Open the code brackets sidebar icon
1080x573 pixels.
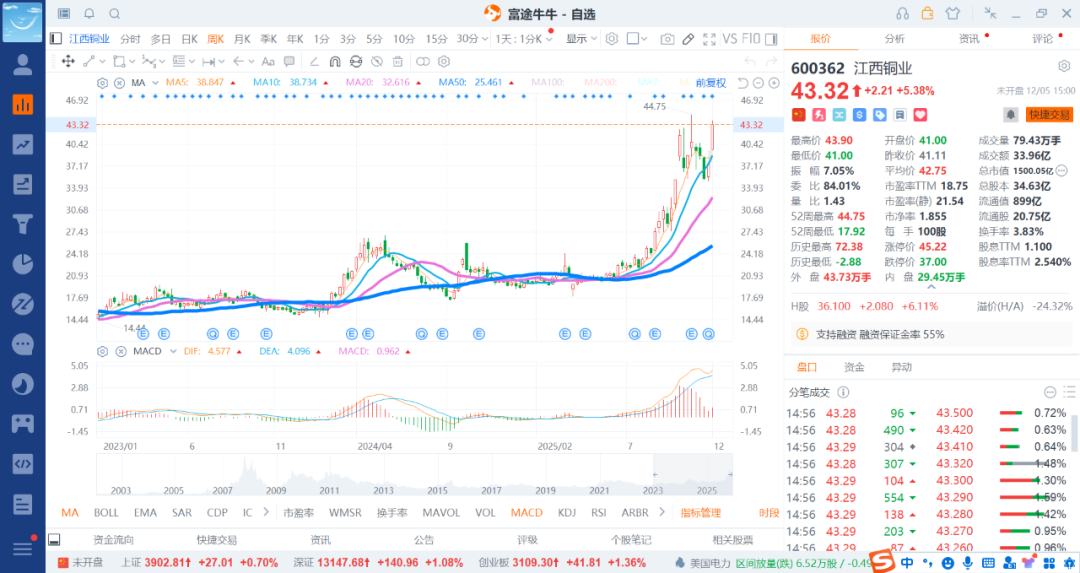coord(23,463)
